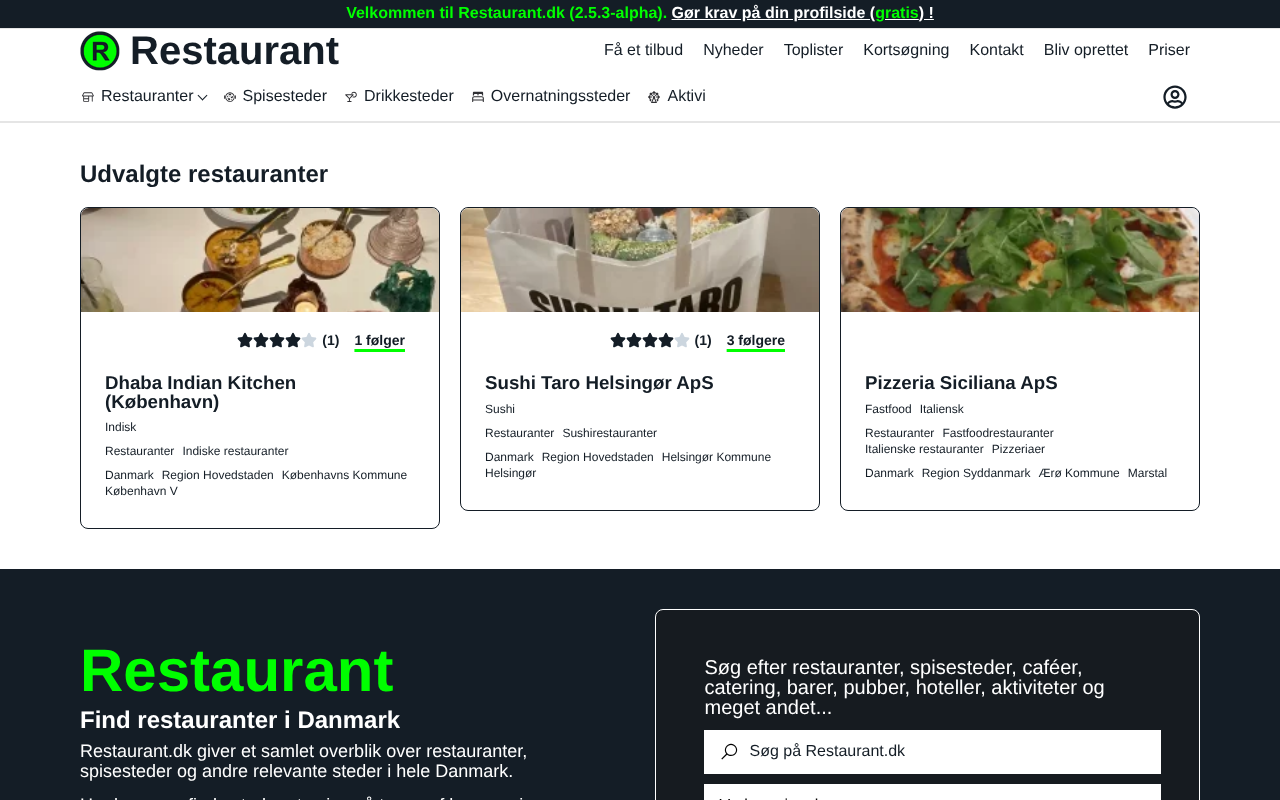
Task: Click the Drikkesteder cocktail icon
Action: coord(351,97)
